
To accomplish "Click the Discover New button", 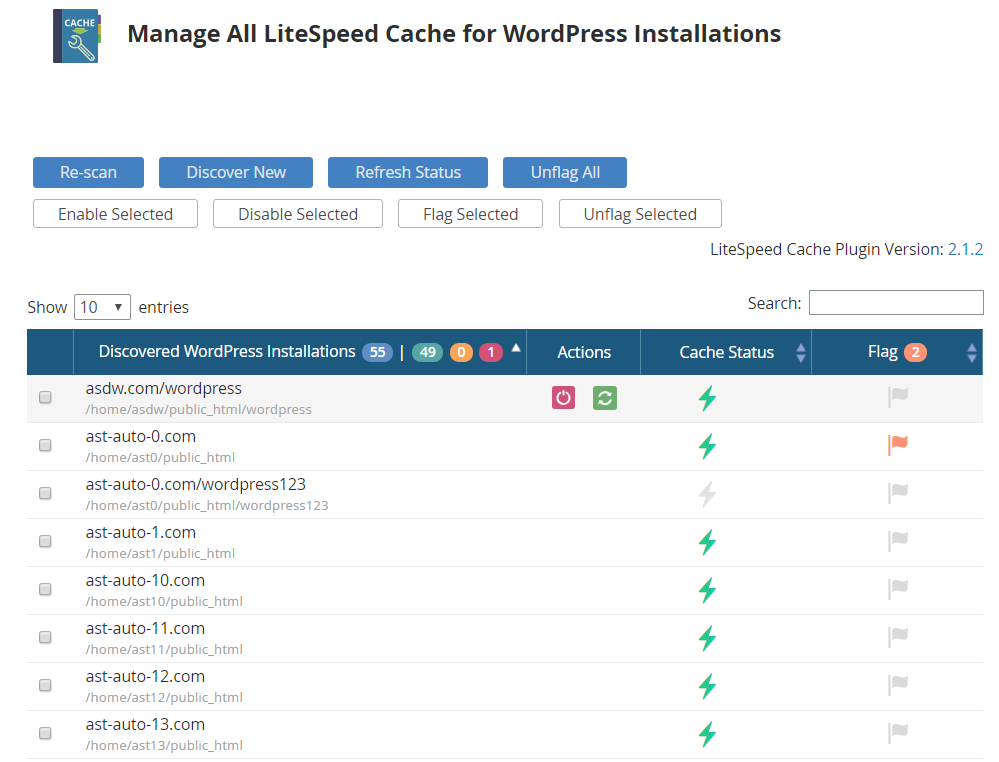I will (x=236, y=173).
